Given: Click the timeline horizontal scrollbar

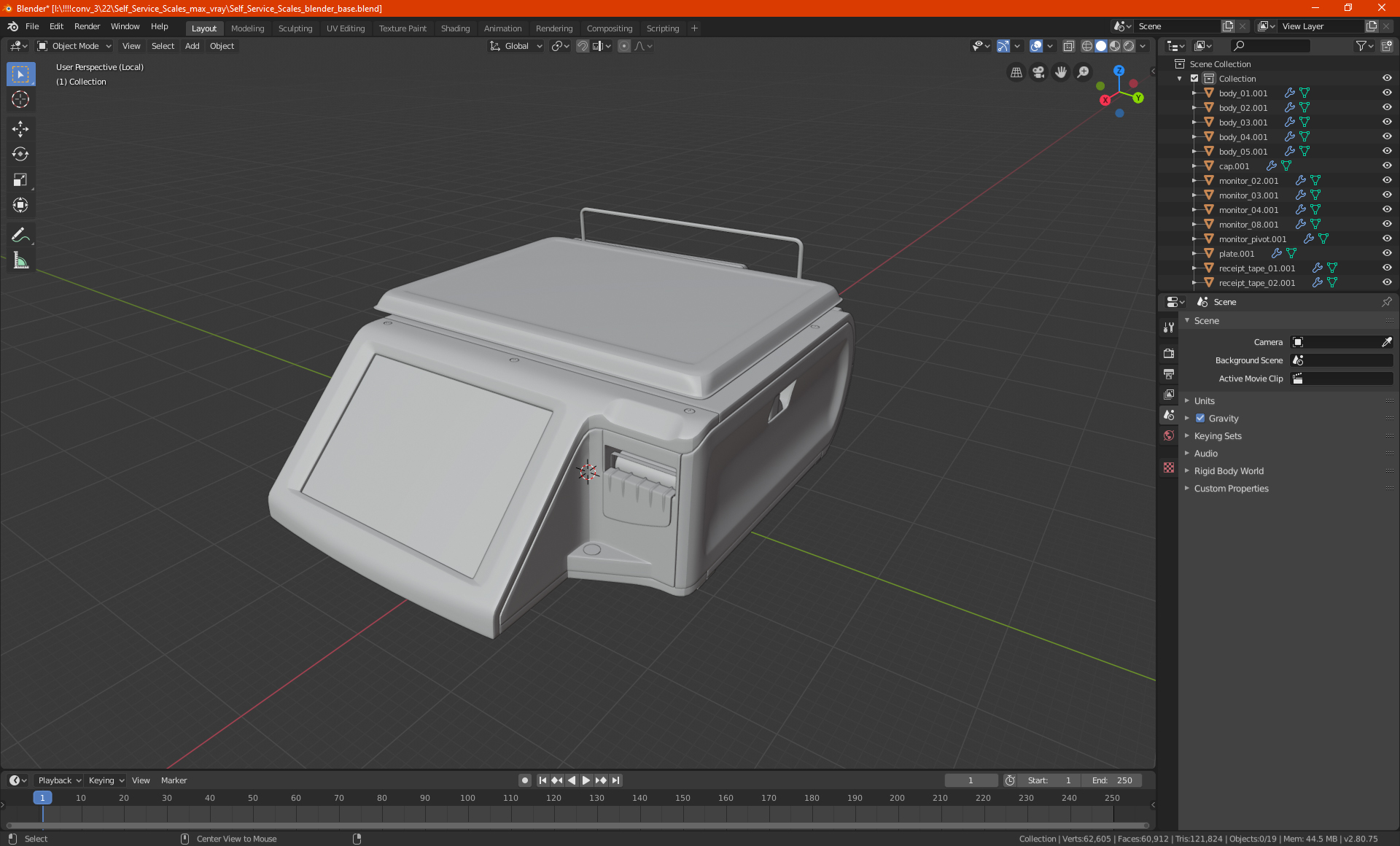Looking at the screenshot, I should [x=576, y=826].
